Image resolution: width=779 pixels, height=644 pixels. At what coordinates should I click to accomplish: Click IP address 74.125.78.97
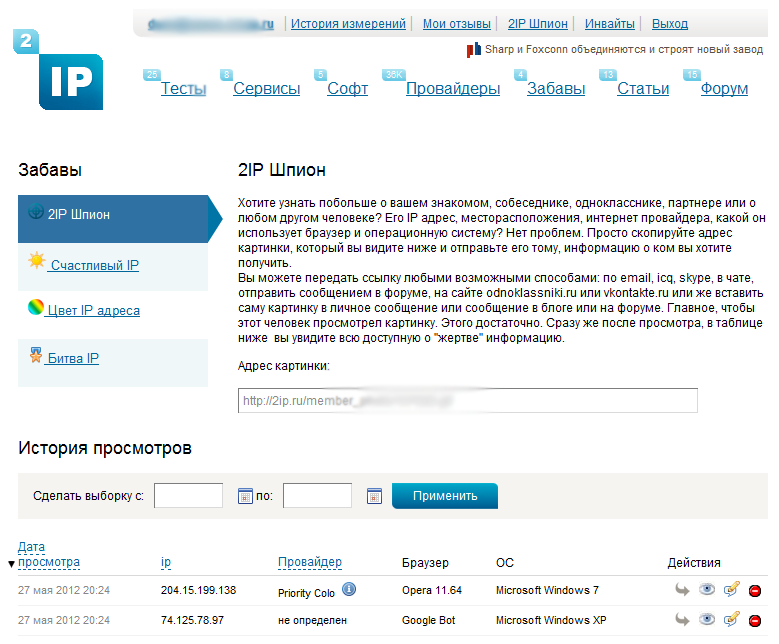(x=192, y=620)
